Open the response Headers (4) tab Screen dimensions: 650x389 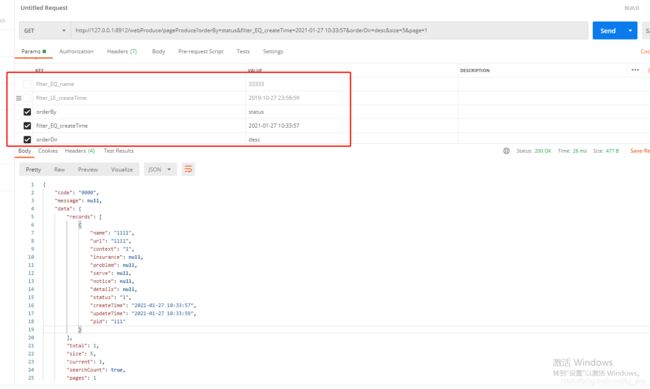80,151
